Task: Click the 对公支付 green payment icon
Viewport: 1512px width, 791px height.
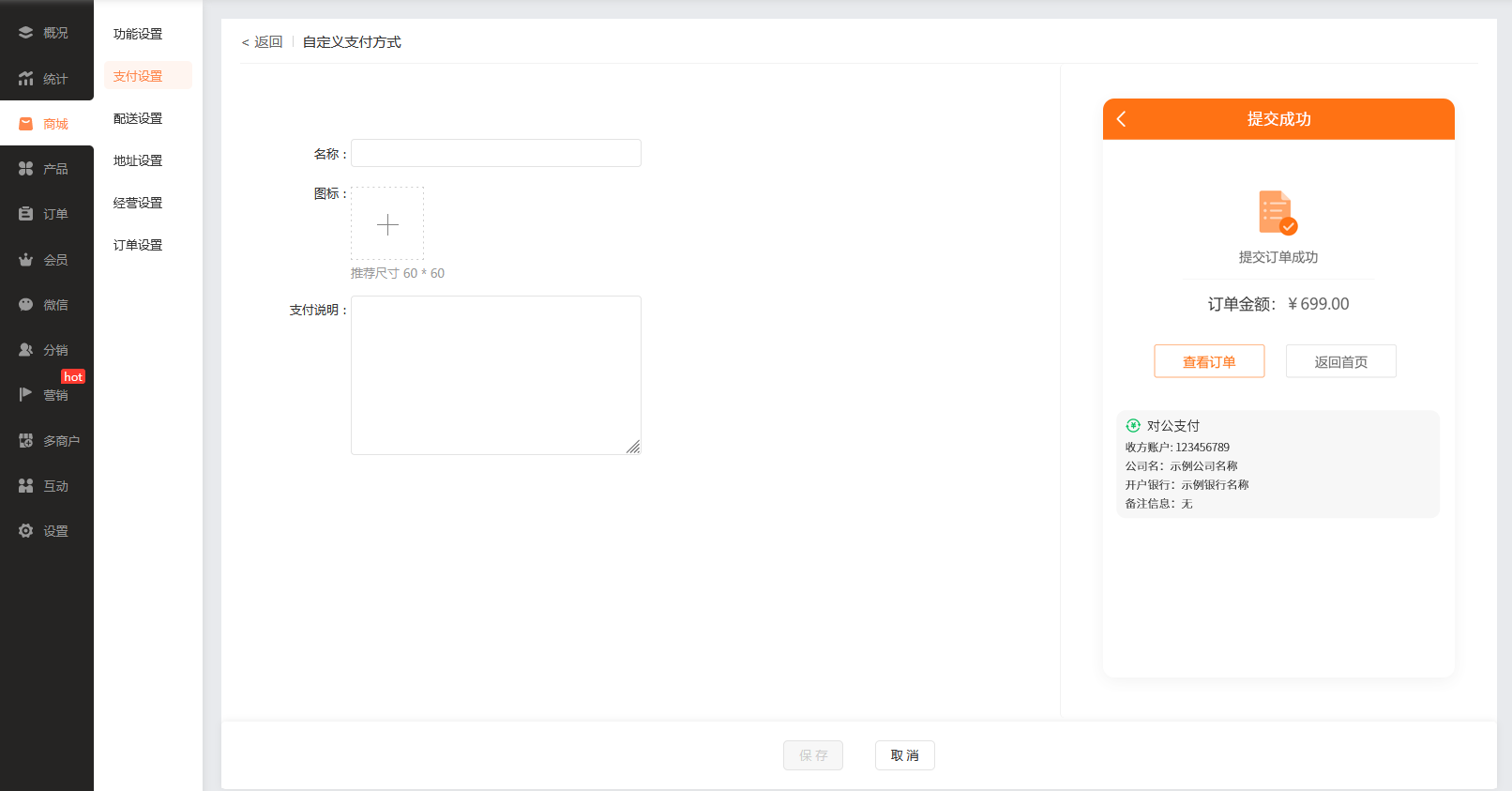Action: tap(1133, 426)
